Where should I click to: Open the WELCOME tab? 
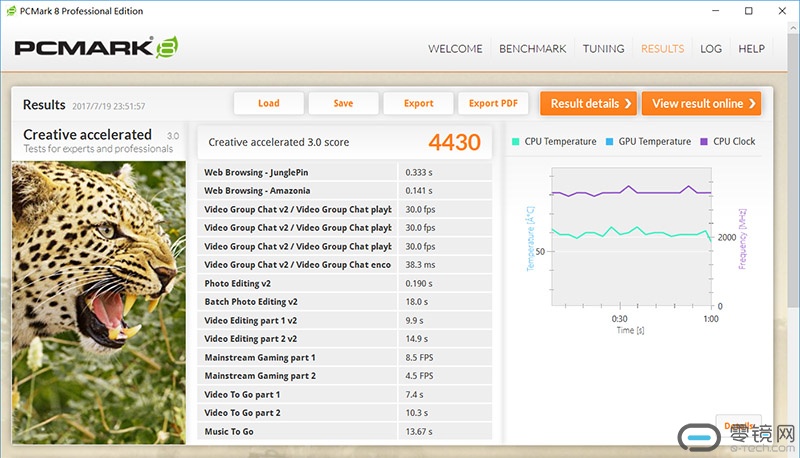[x=455, y=48]
